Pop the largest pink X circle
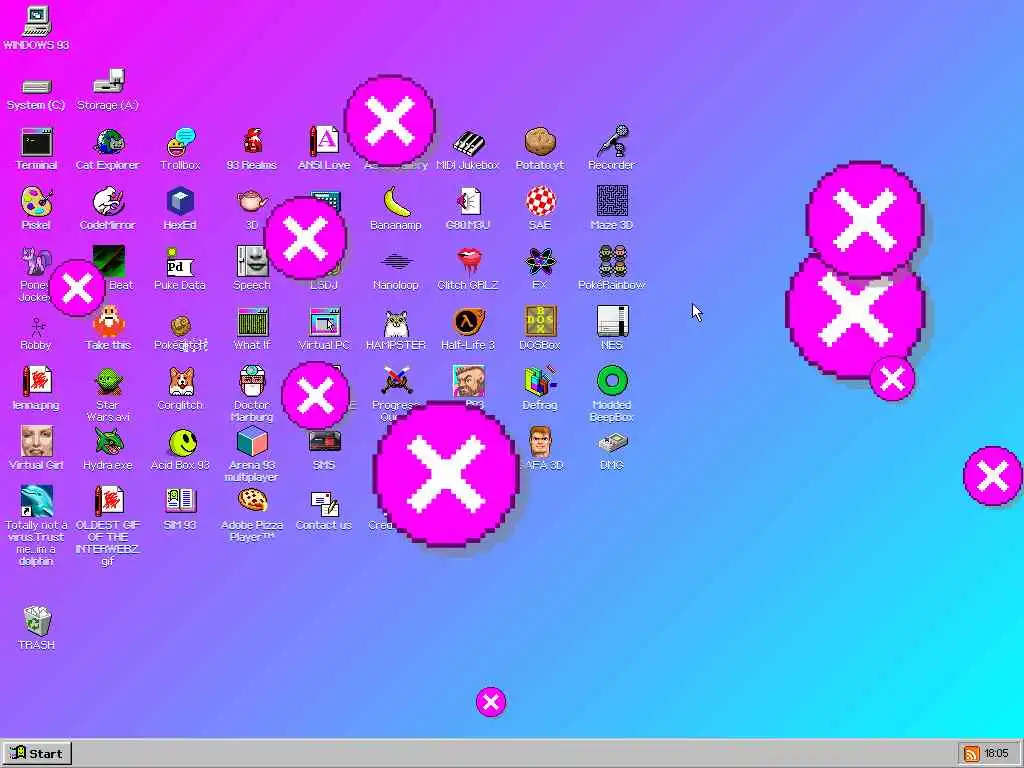 point(446,474)
